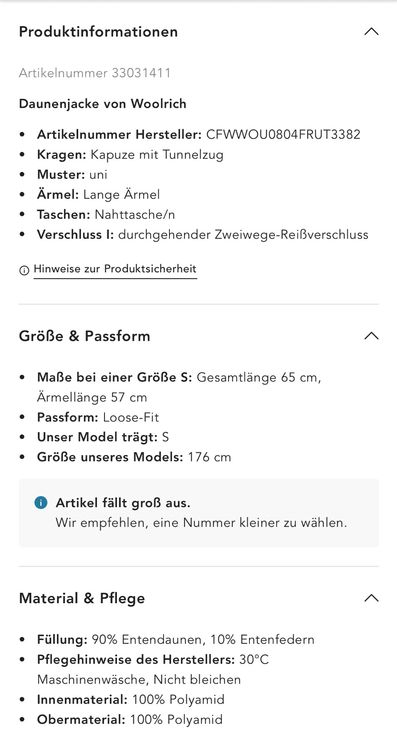The image size is (397, 750).
Task: Tap the 'Artikel fällt groß aus' notice
Action: [x=123, y=503]
